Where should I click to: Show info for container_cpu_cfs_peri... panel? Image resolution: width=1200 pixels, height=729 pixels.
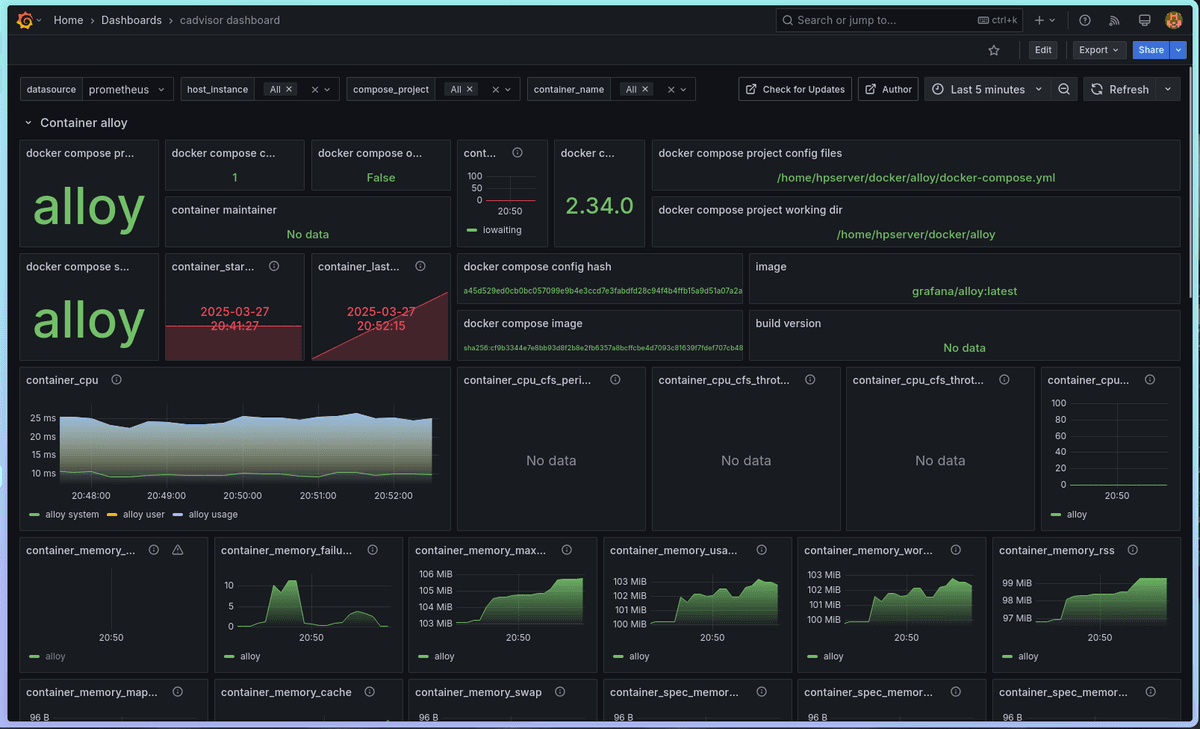coord(615,380)
